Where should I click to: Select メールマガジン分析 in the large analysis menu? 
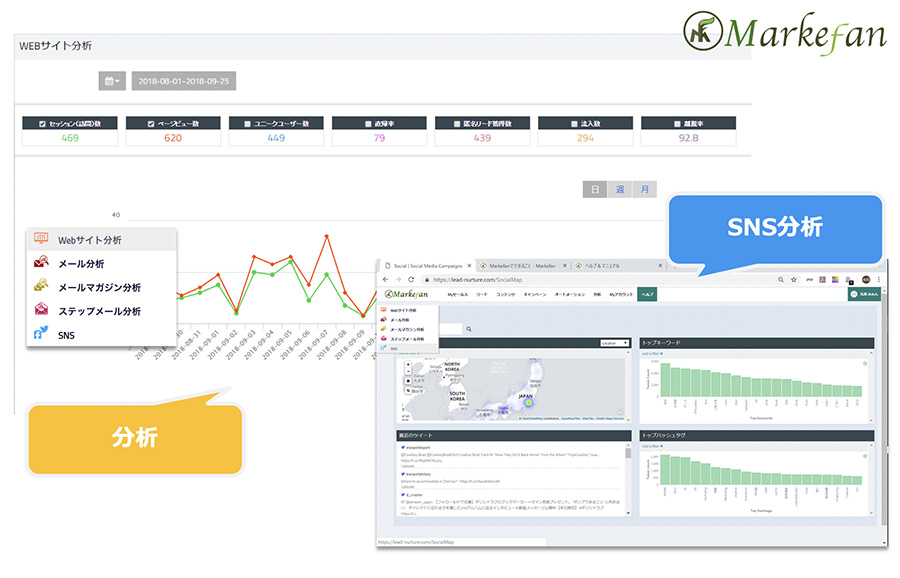tap(102, 287)
